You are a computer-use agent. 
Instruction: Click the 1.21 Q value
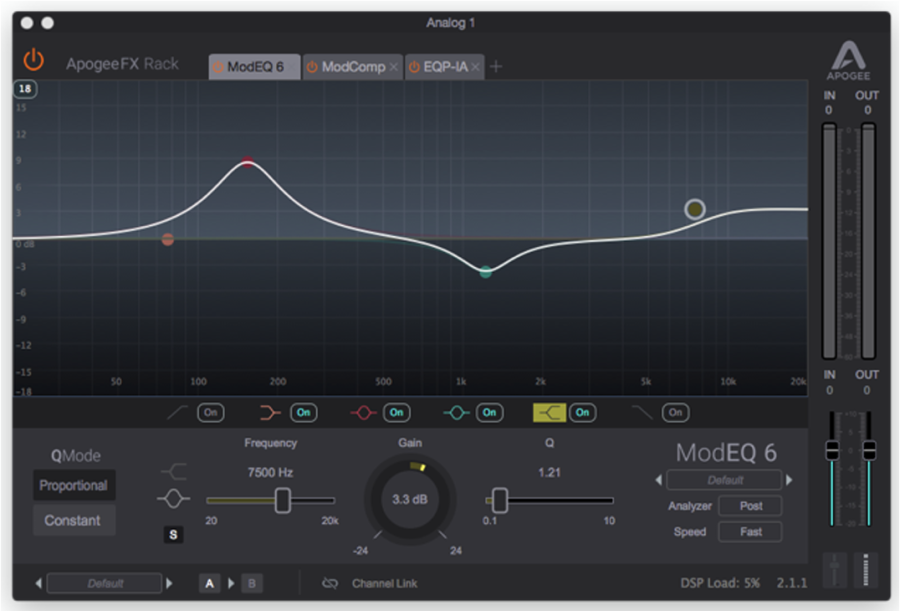(549, 473)
